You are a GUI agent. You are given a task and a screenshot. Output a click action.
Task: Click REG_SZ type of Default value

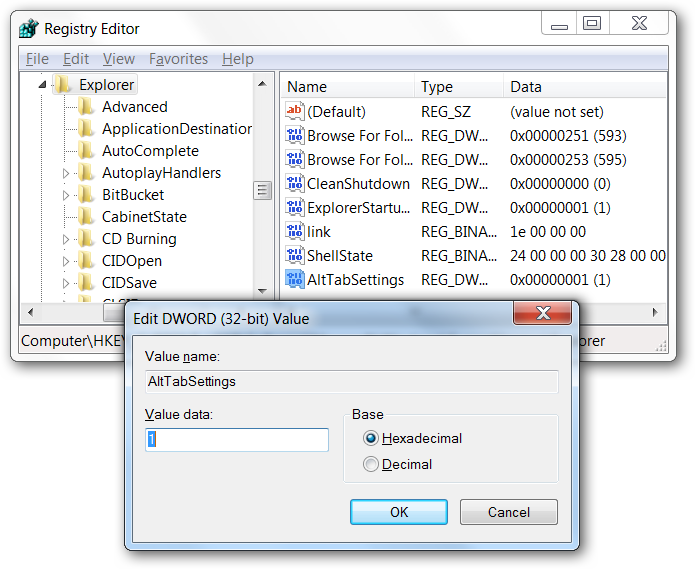(446, 112)
